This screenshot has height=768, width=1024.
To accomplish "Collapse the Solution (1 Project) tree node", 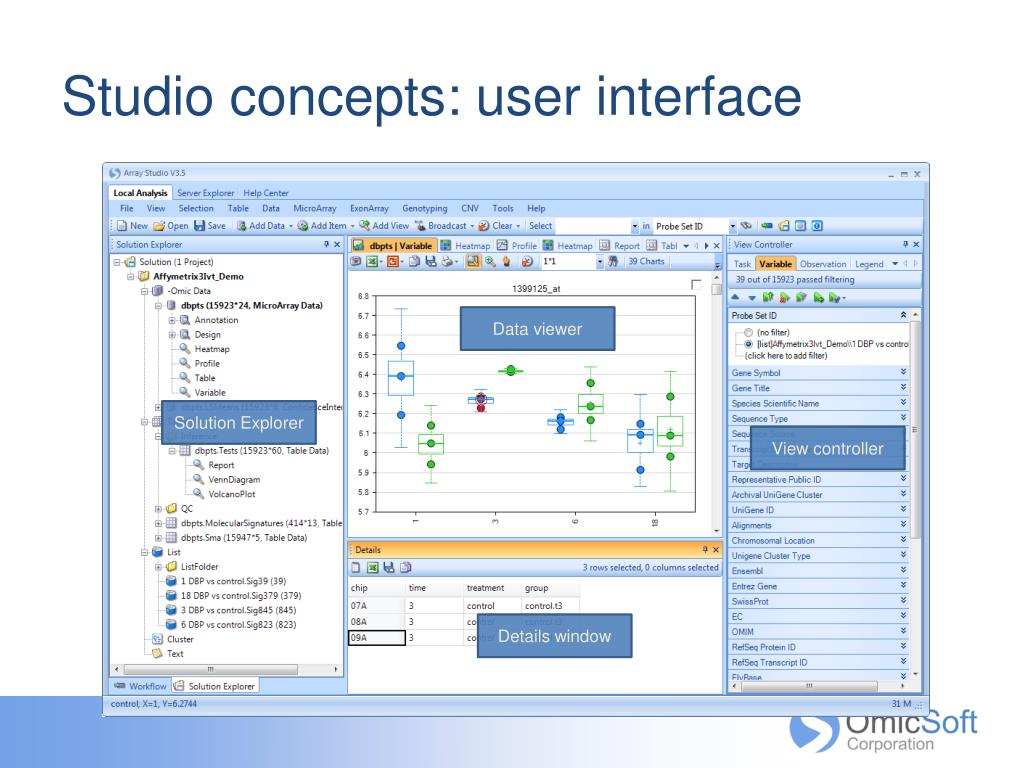I will click(x=117, y=262).
